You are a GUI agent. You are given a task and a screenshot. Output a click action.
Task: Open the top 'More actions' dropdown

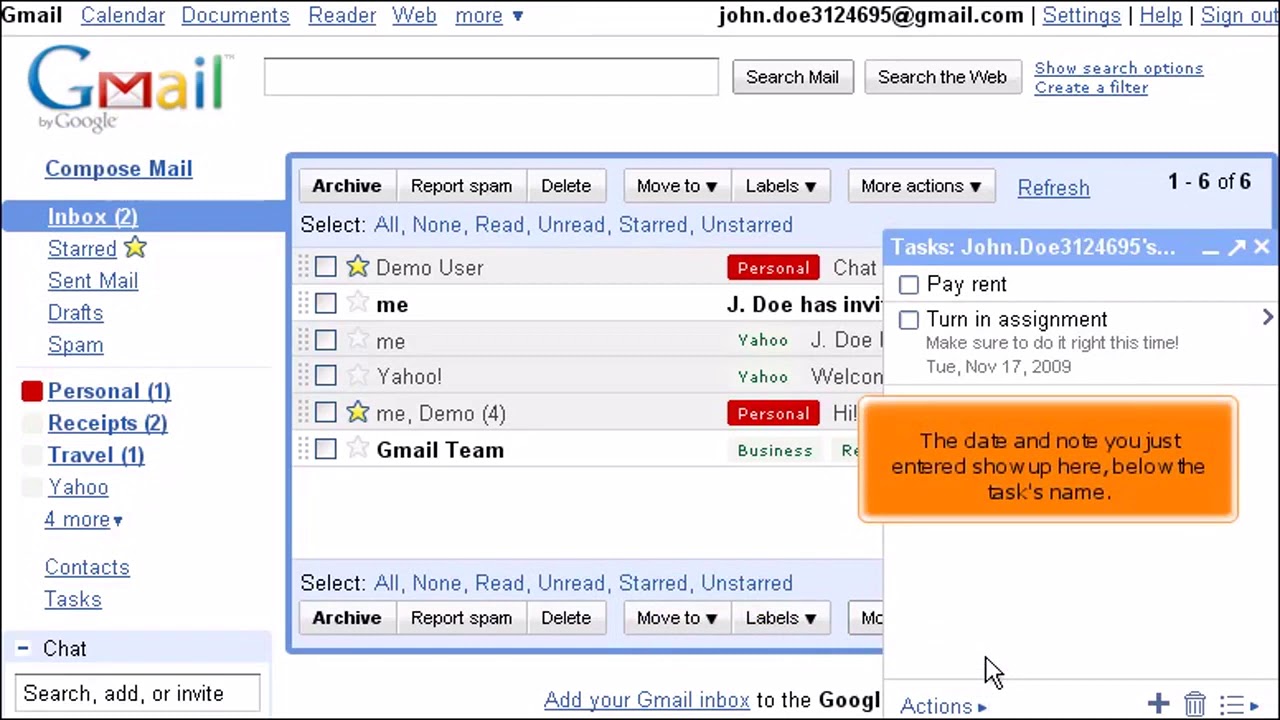point(921,186)
